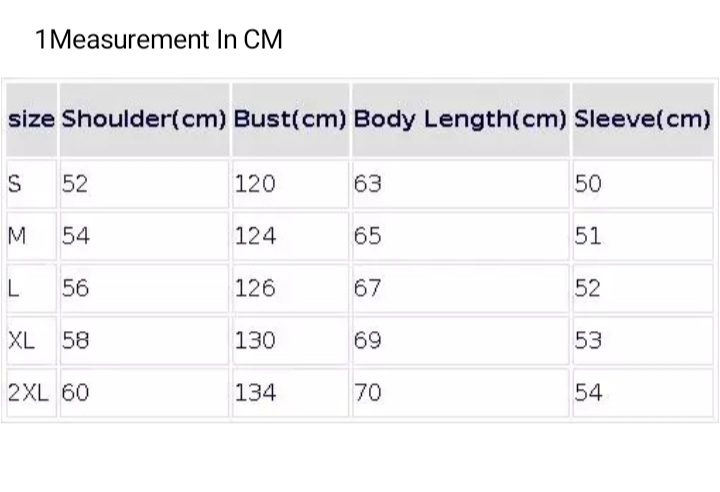Select the 'XL' size cell

click(21, 340)
